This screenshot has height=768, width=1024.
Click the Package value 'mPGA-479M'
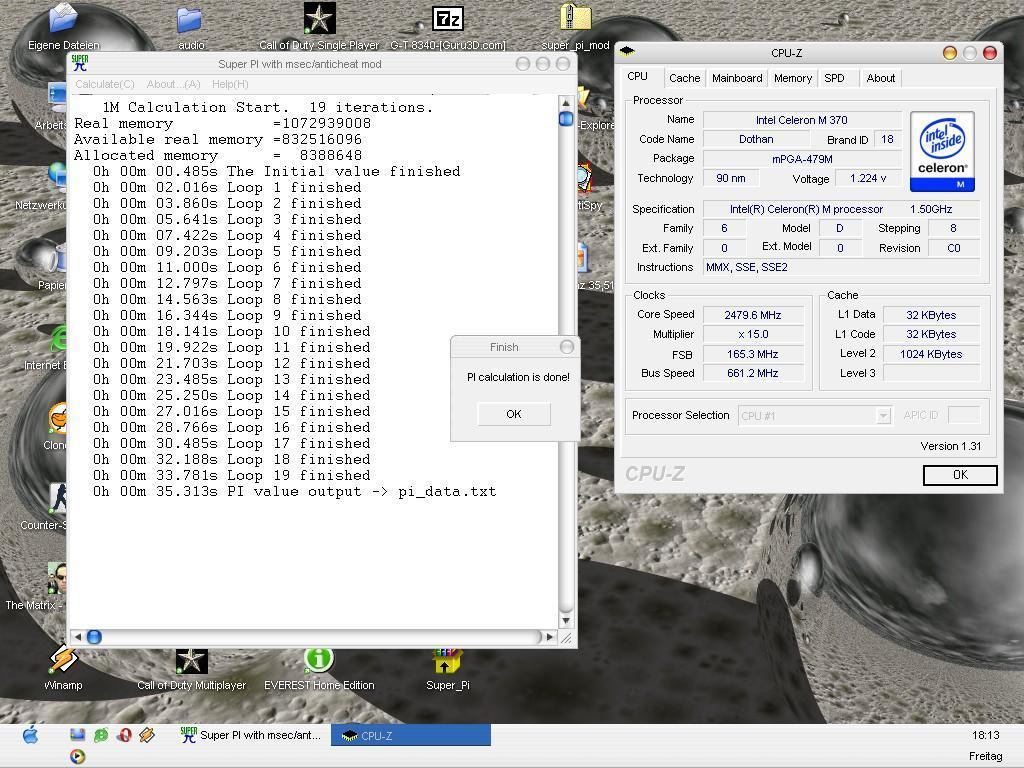801,159
